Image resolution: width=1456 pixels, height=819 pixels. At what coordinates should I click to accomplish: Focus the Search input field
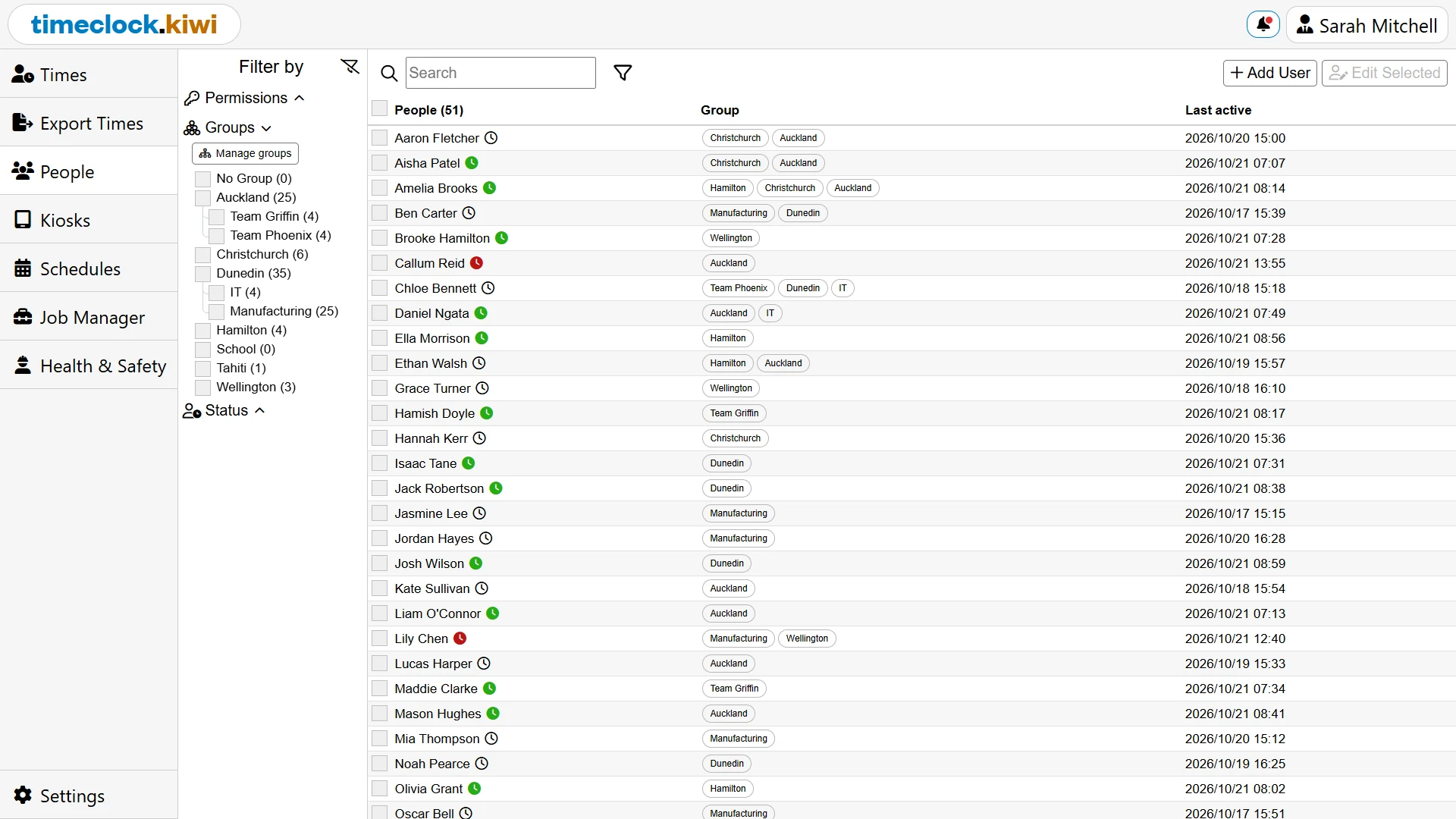[x=500, y=73]
